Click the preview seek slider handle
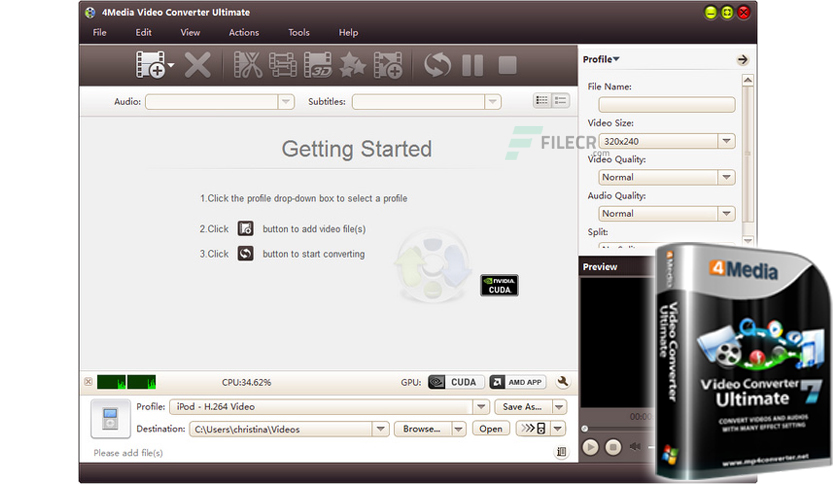 (x=585, y=429)
